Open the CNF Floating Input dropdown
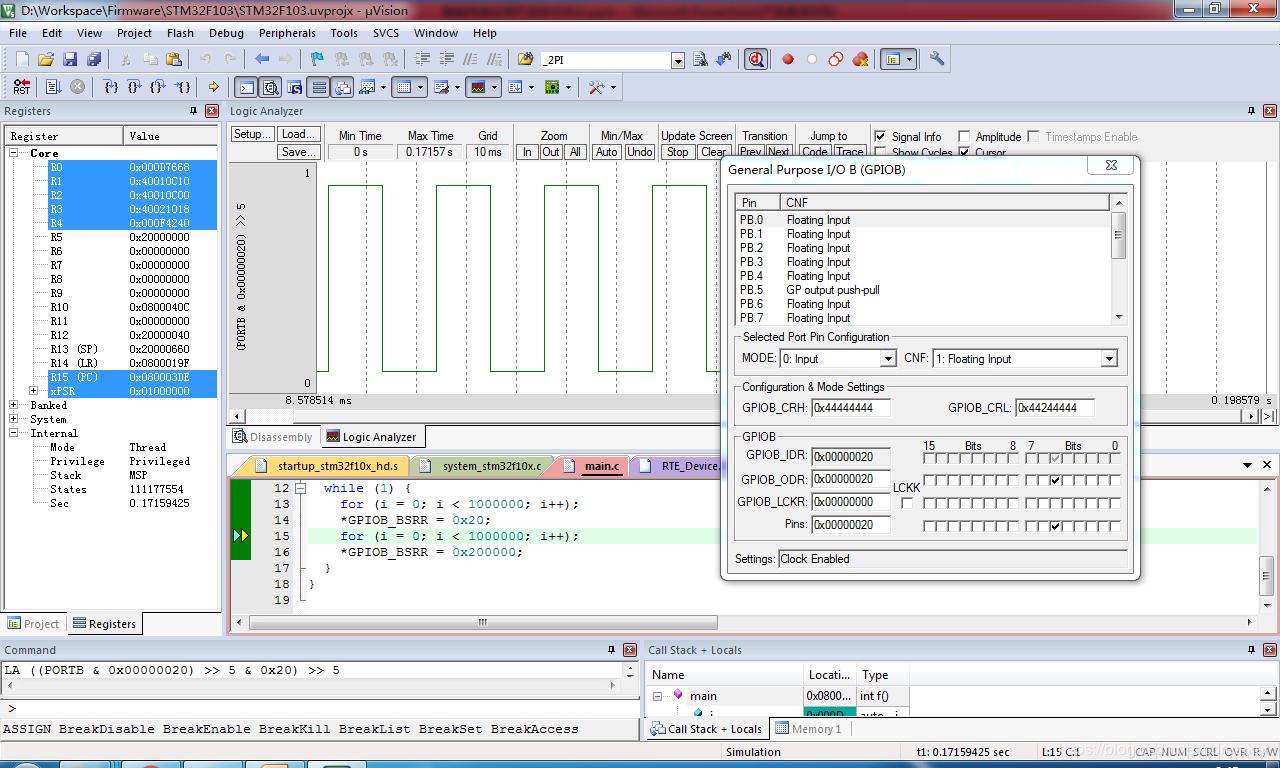This screenshot has width=1280, height=768. (1108, 359)
